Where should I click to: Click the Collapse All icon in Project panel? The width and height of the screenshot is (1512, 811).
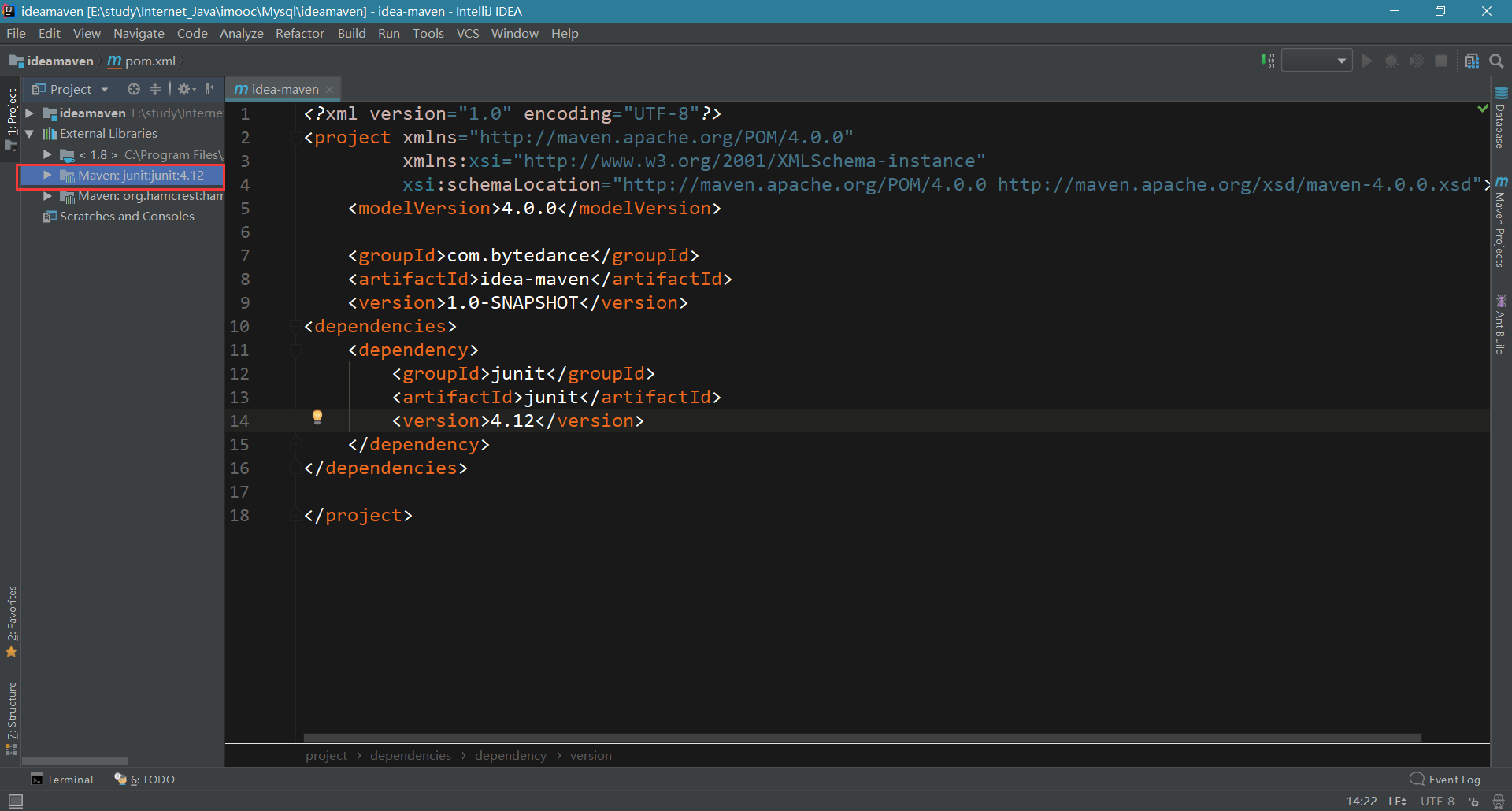coord(155,89)
